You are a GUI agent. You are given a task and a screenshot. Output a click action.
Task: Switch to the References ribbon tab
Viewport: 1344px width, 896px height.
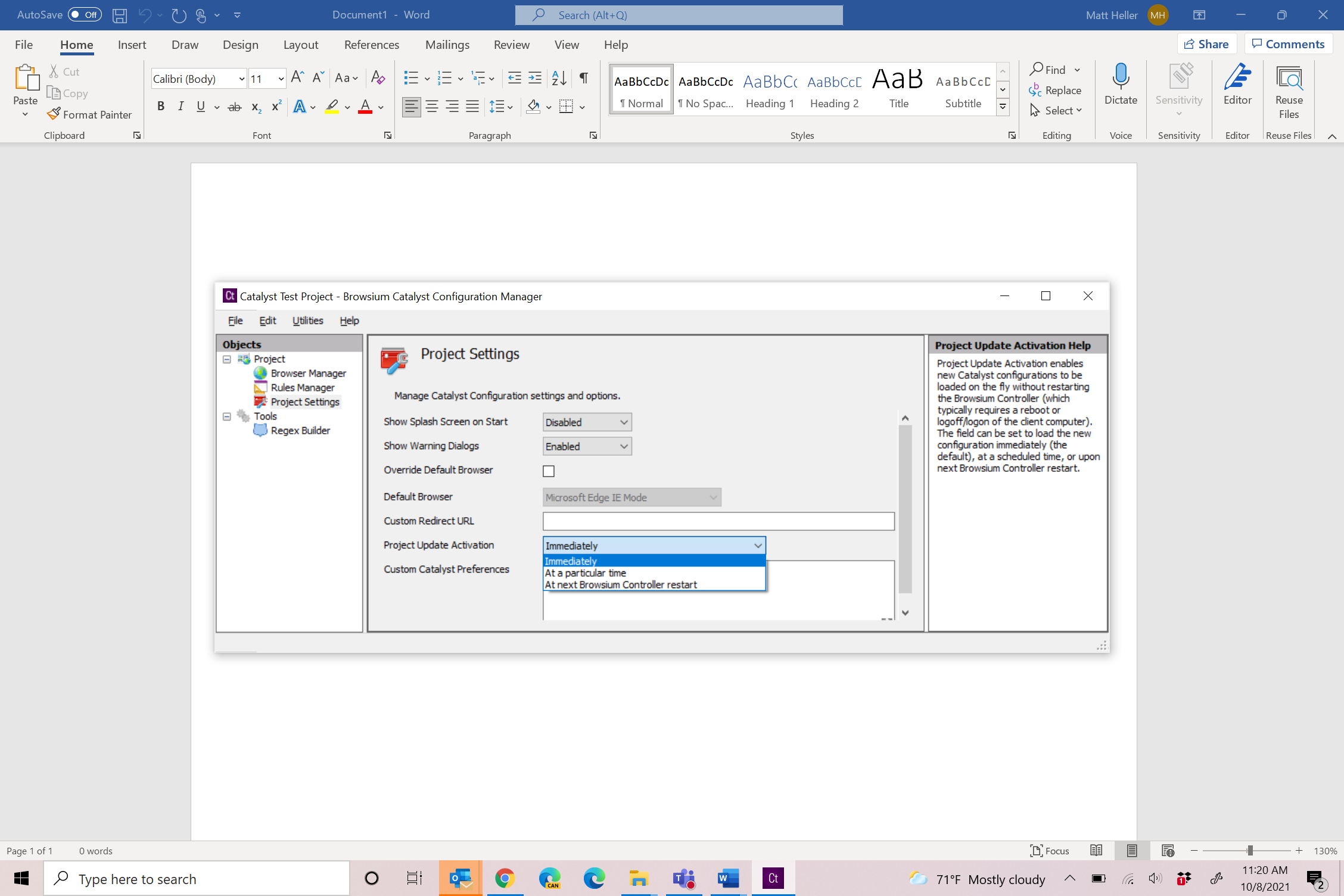(x=371, y=44)
